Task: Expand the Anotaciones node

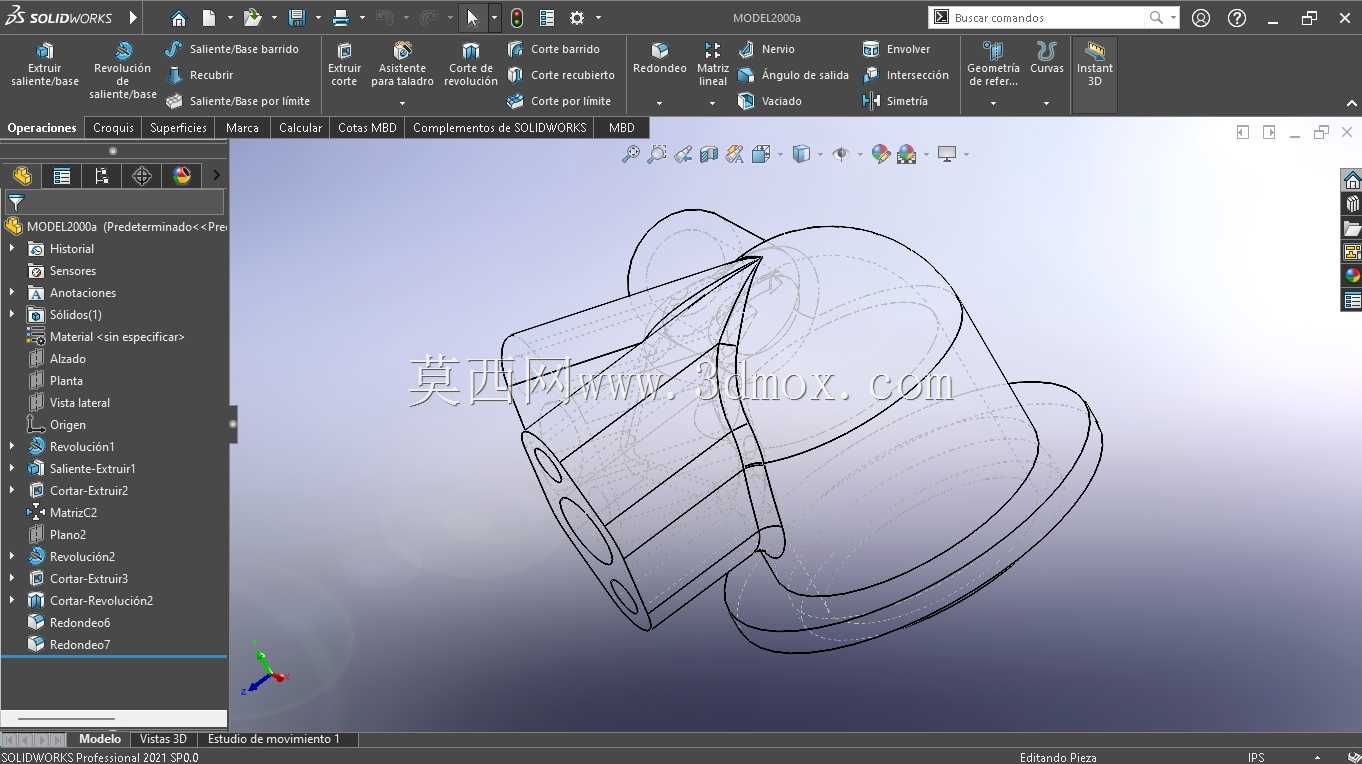Action: click(12, 292)
